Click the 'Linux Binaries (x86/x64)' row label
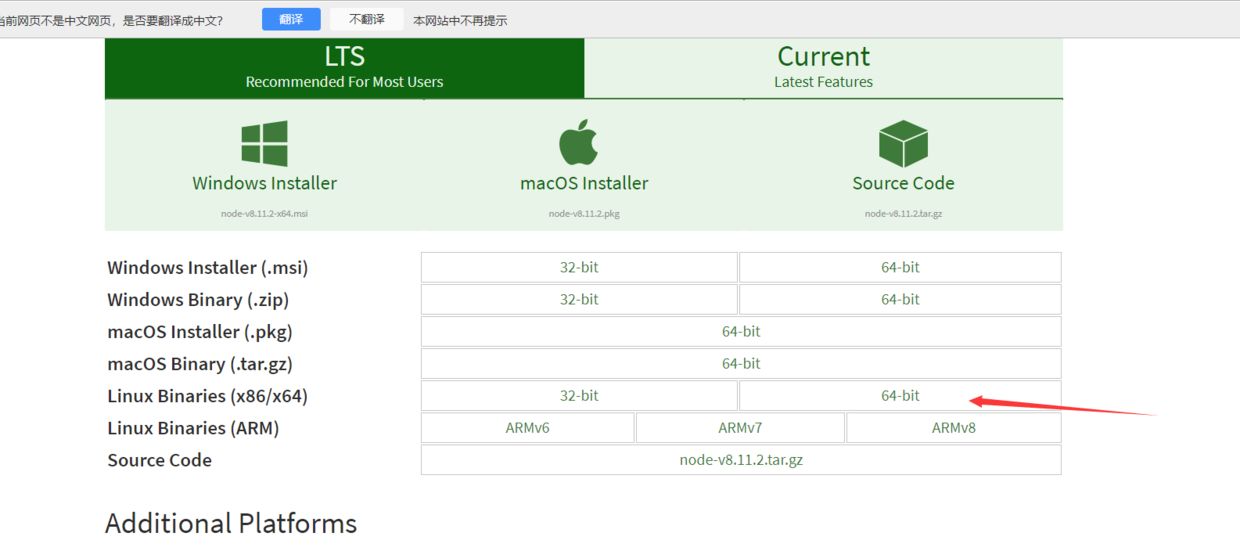1240x558 pixels. click(208, 396)
